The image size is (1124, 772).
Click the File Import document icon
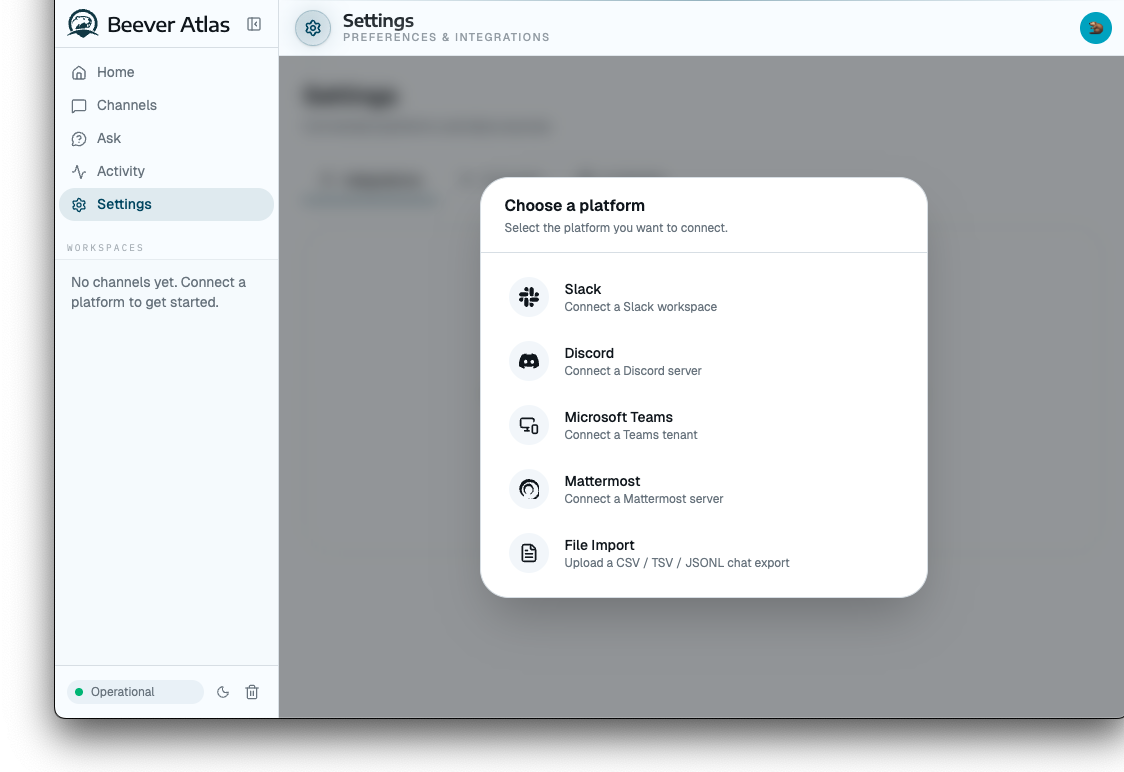(x=529, y=553)
